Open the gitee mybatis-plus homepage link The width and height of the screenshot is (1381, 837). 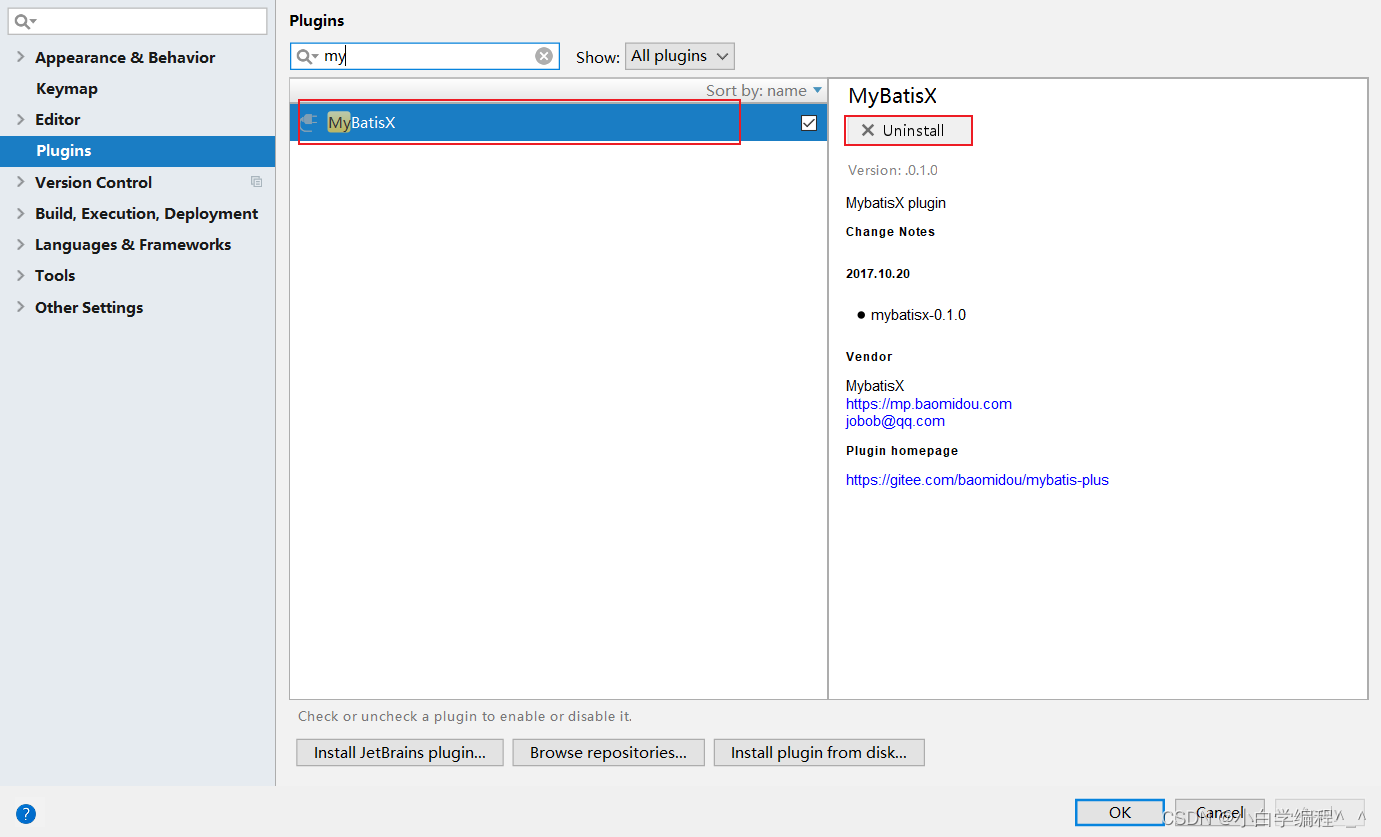977,480
